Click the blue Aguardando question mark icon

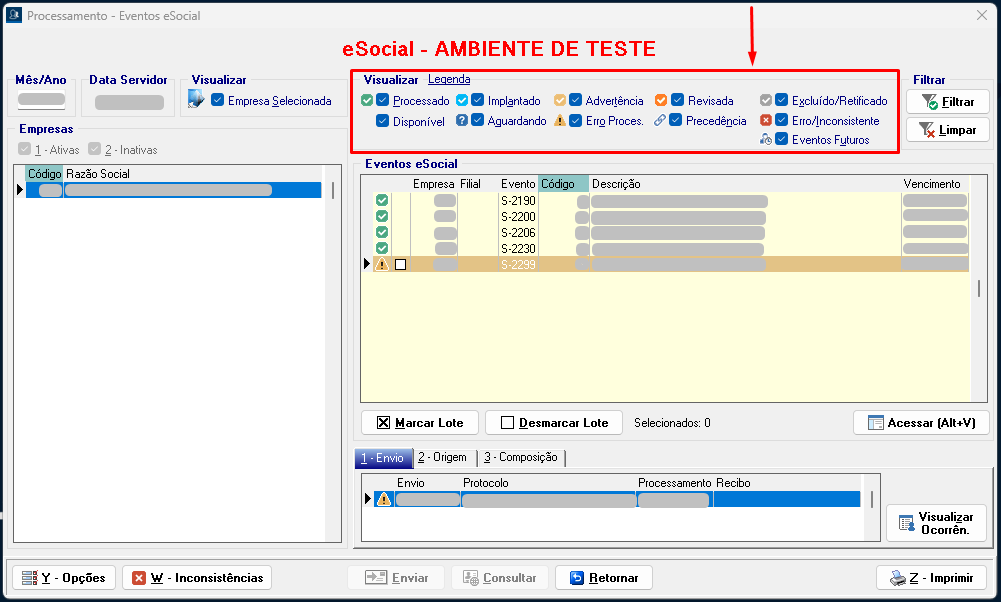462,121
